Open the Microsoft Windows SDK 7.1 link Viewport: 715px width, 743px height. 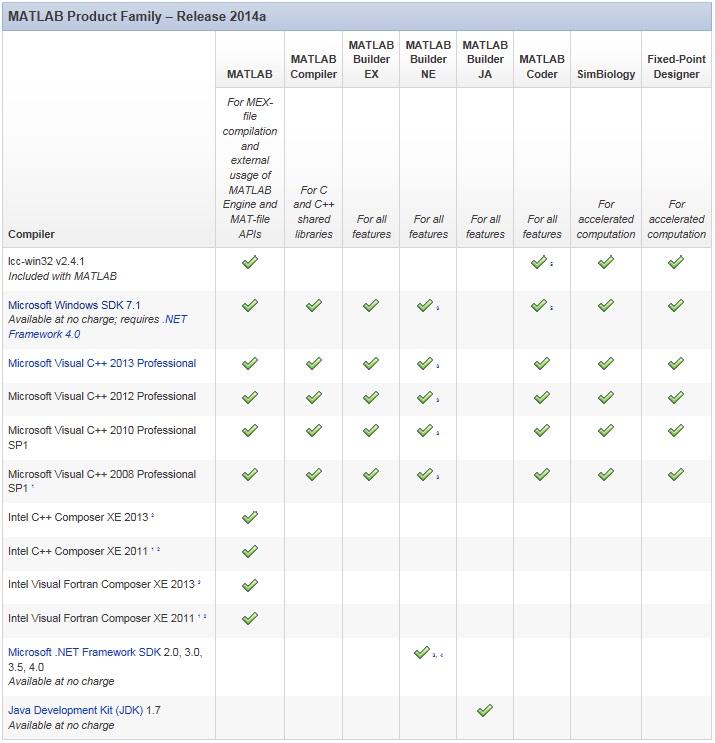[74, 305]
